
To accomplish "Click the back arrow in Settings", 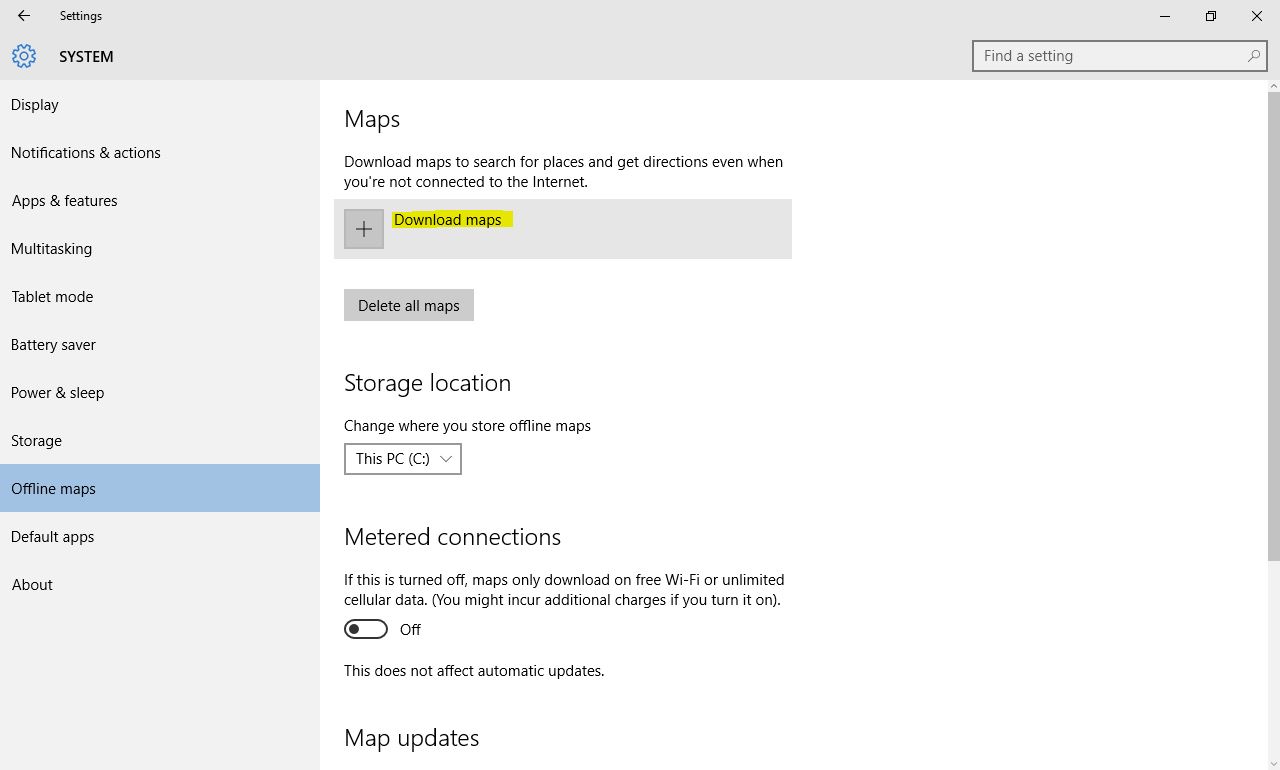I will (22, 16).
